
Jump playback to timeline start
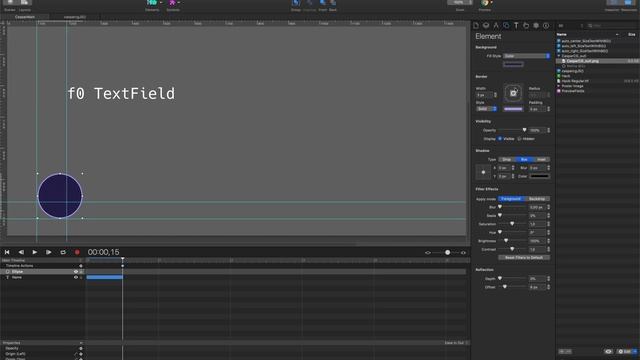coord(7,252)
